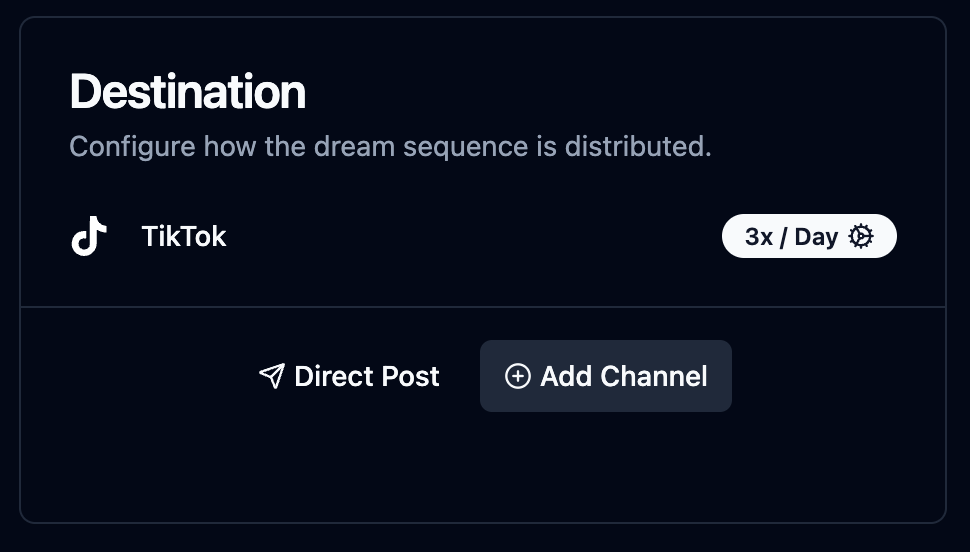Click the "3x / Day" text label

click(x=791, y=236)
